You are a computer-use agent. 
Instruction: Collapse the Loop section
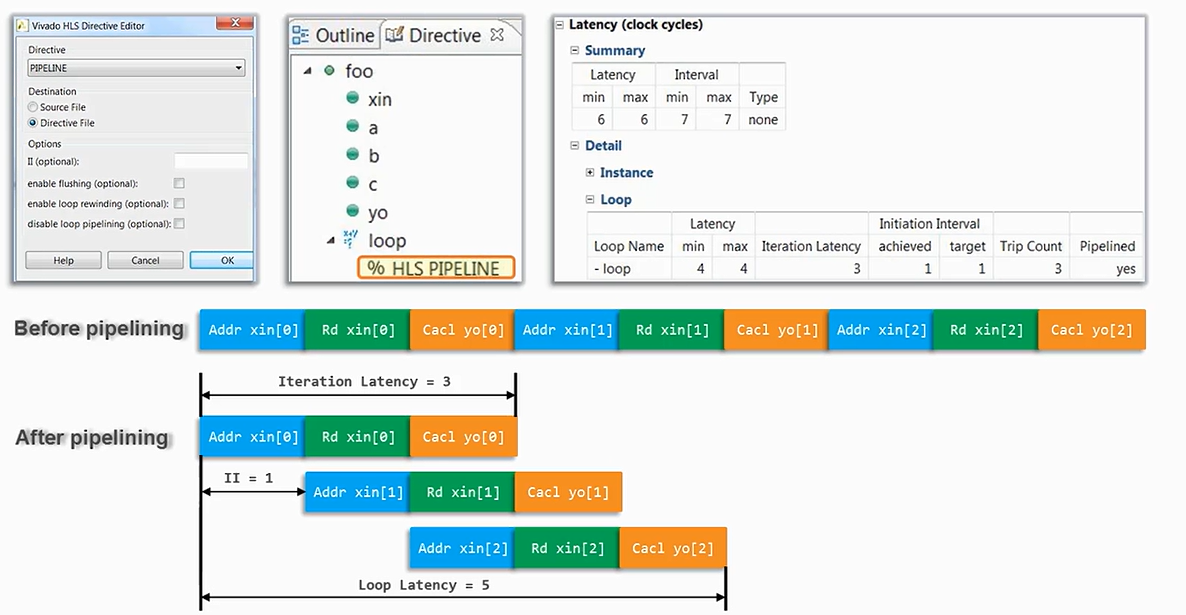pyautogui.click(x=590, y=200)
